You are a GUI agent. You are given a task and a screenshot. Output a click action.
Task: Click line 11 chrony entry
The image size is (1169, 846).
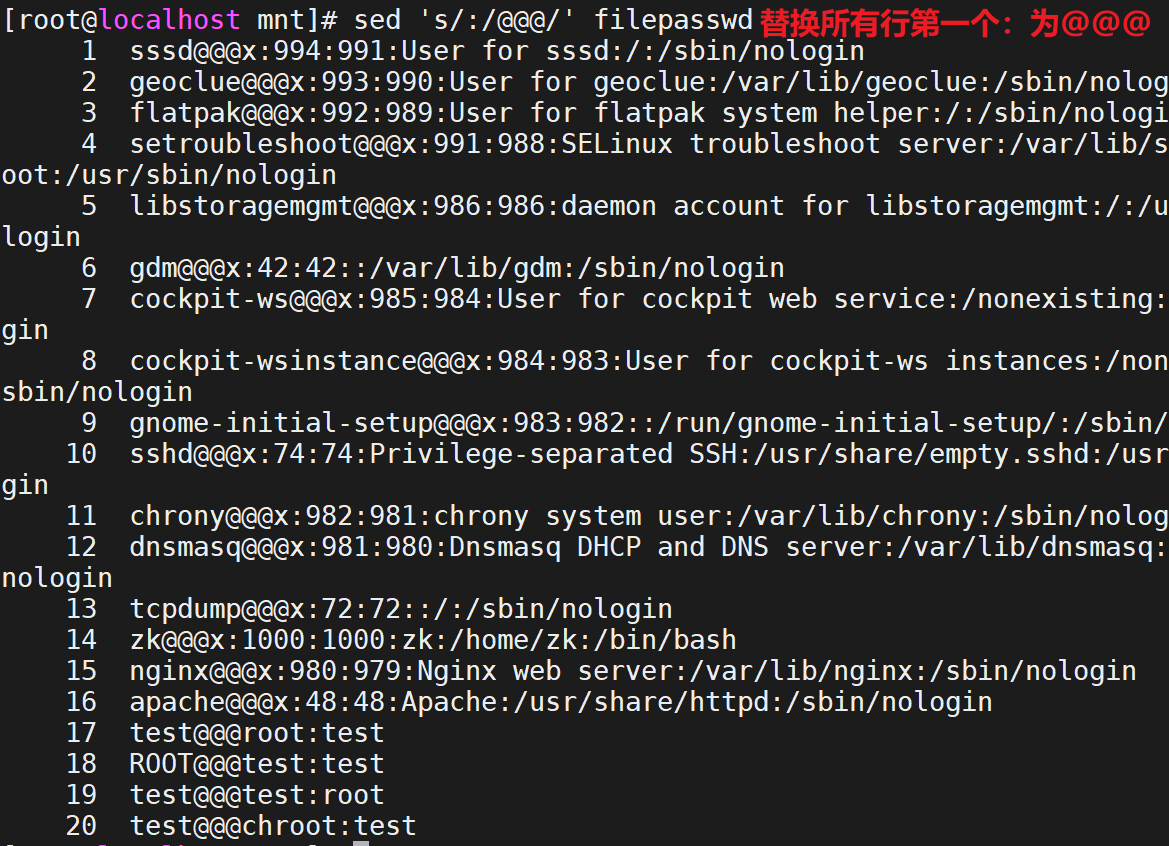tap(649, 516)
